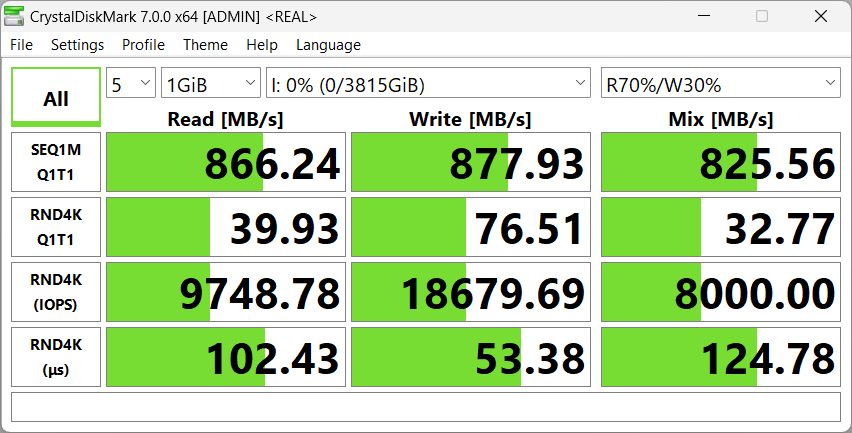The width and height of the screenshot is (852, 433).
Task: Click the Mix [MB/s] column header
Action: coord(721,119)
